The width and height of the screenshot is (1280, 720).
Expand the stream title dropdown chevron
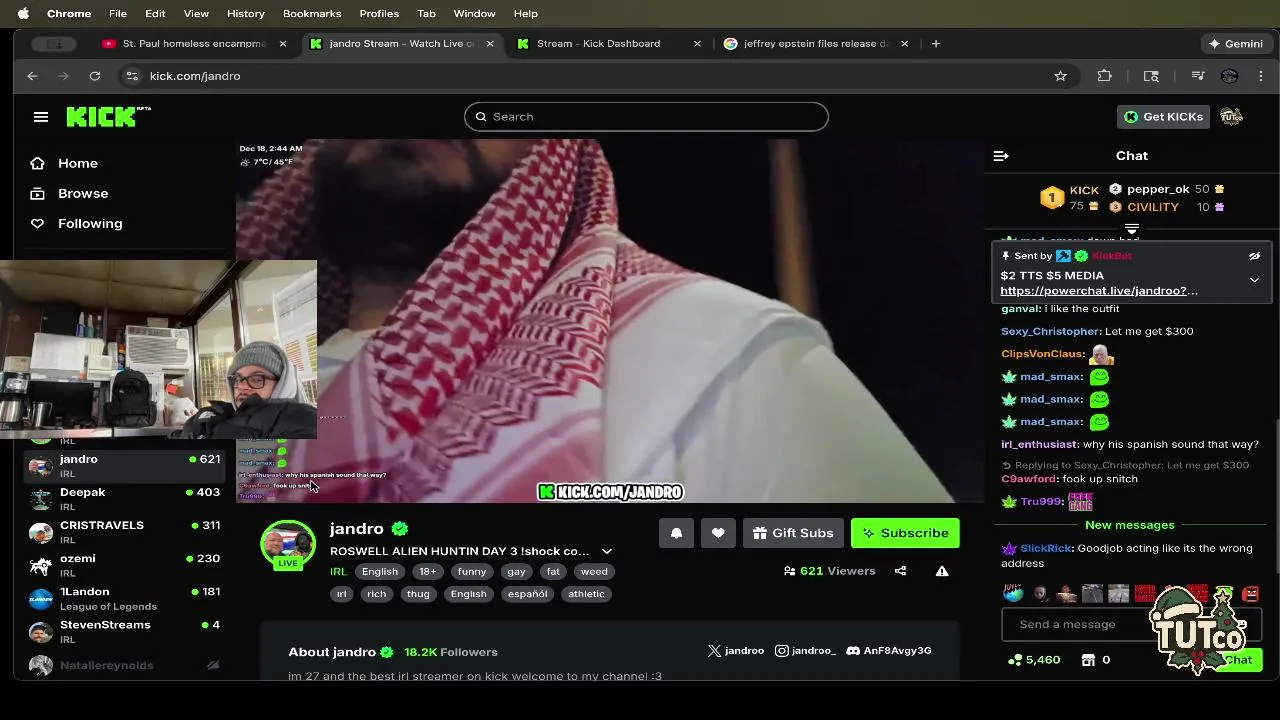(606, 551)
